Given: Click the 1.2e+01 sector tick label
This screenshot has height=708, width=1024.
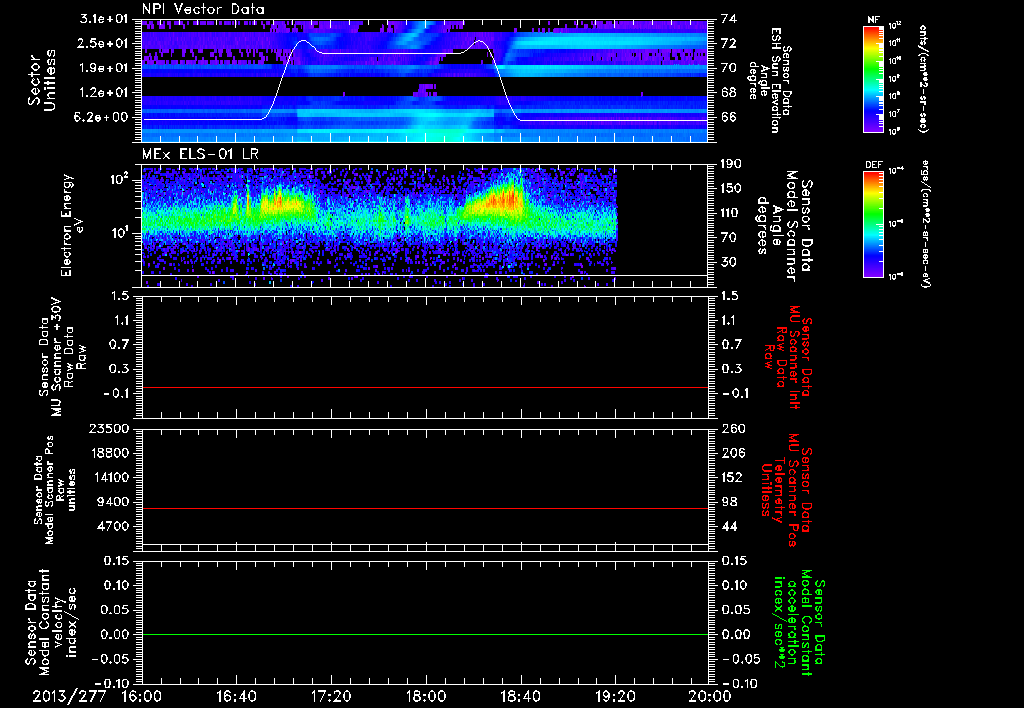Looking at the screenshot, I should click(x=103, y=92).
